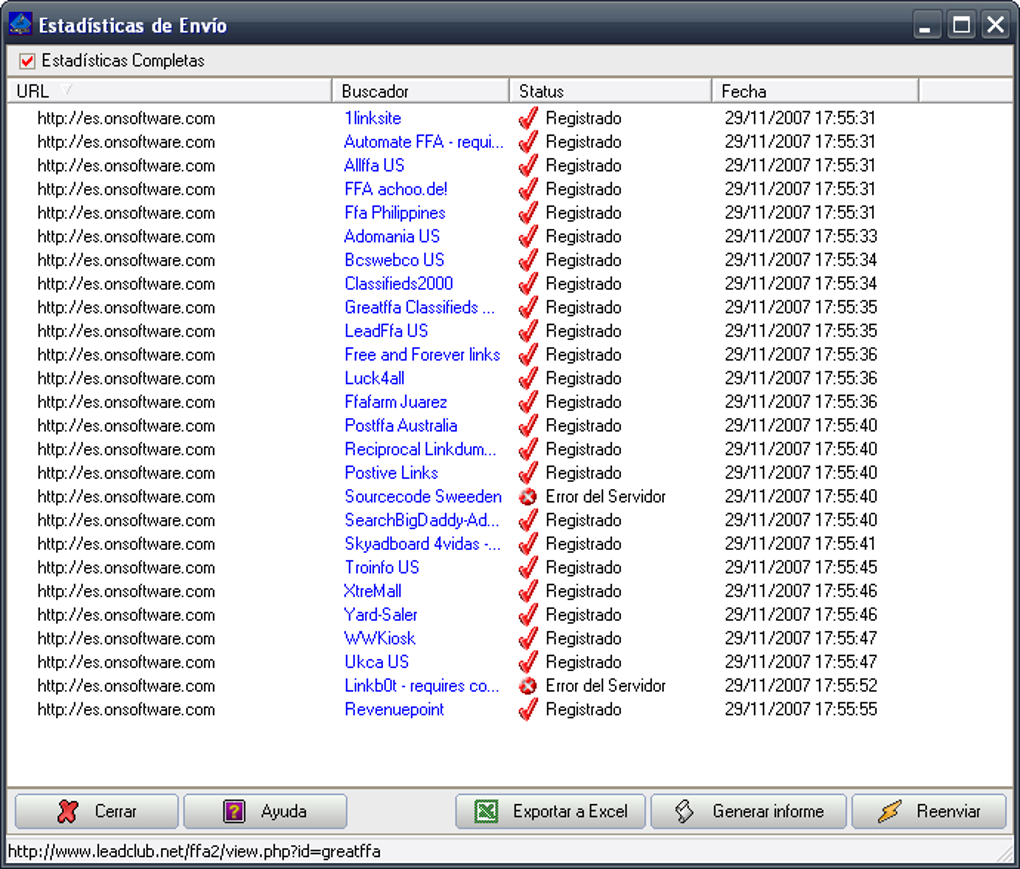The height and width of the screenshot is (869, 1020).
Task: Click the lightning icon on Reenviar button
Action: 888,811
